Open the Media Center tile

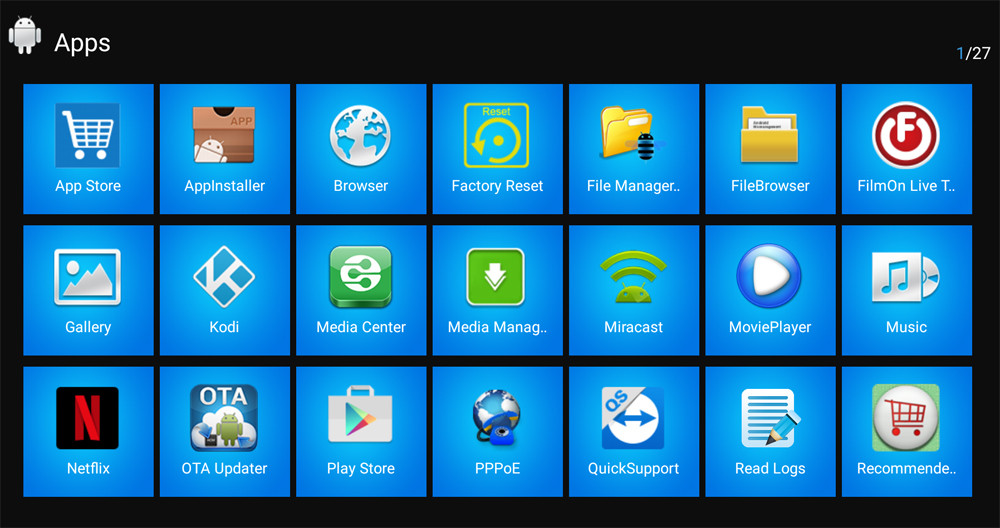coord(361,289)
